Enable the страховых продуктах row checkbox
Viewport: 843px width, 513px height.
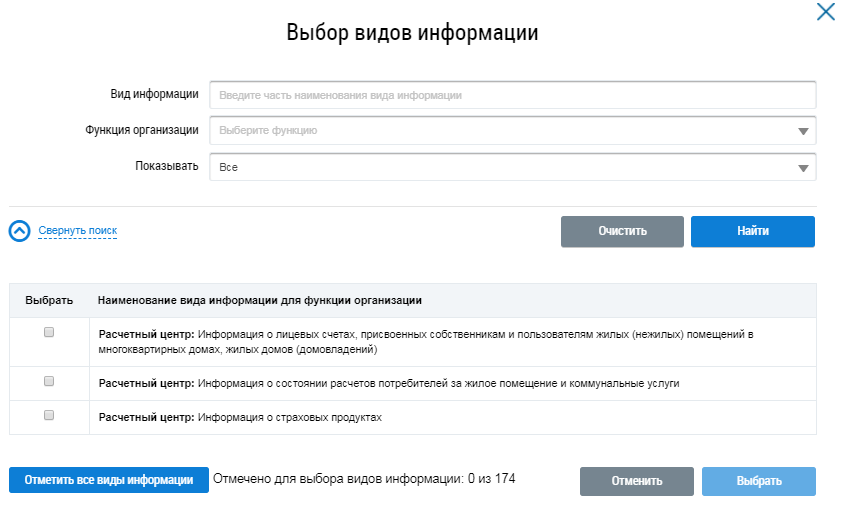(x=49, y=416)
